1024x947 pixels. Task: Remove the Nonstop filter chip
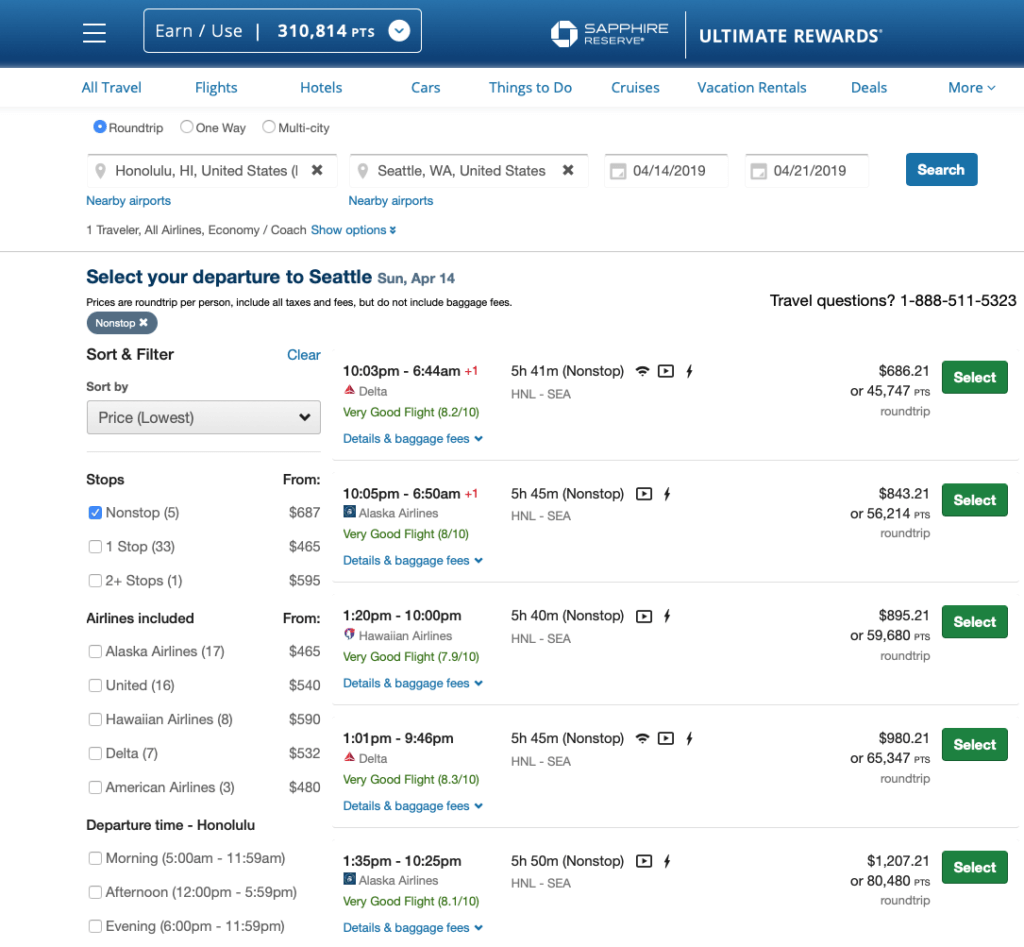[143, 323]
